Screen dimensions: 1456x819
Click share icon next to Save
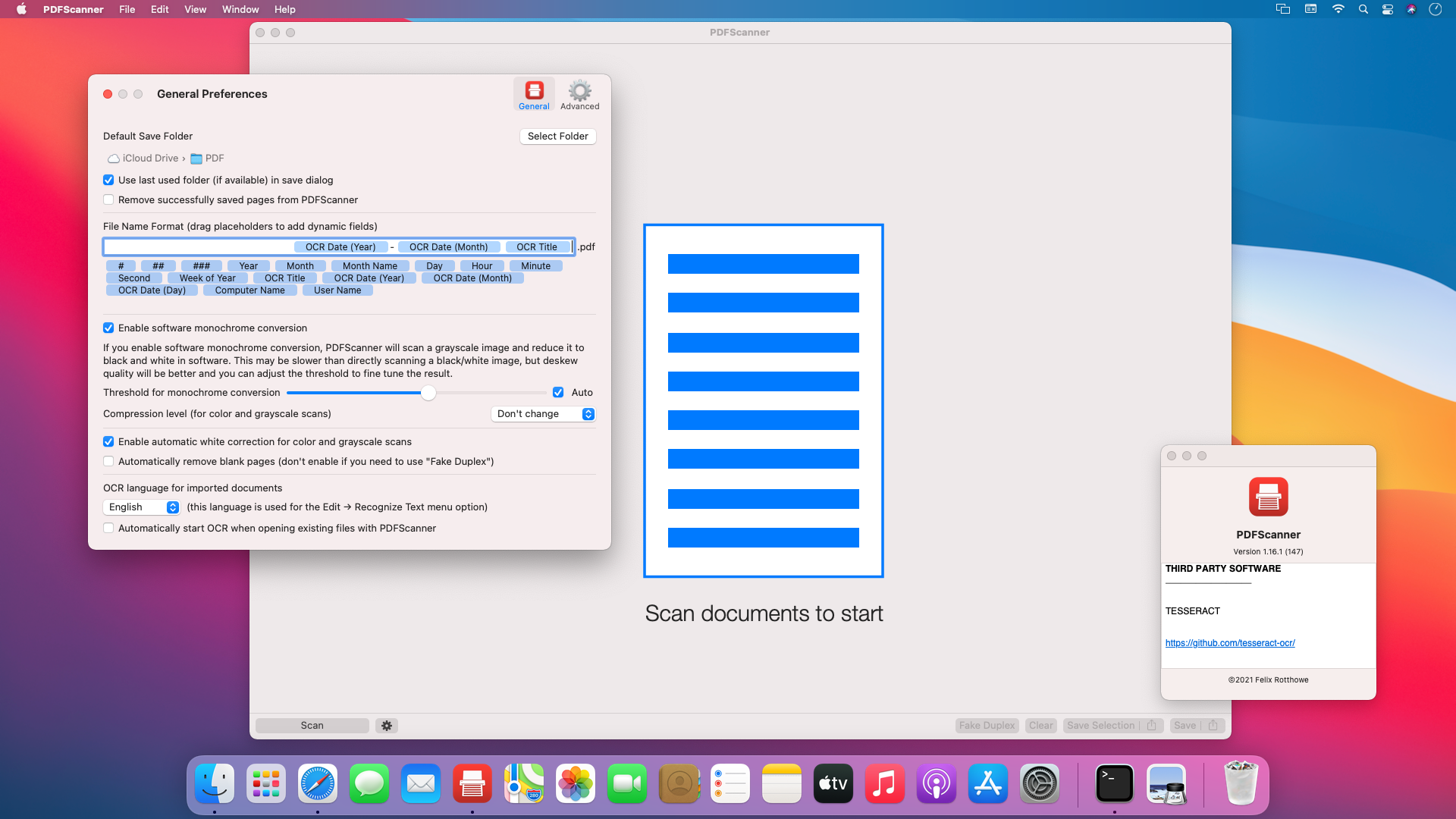(1213, 726)
